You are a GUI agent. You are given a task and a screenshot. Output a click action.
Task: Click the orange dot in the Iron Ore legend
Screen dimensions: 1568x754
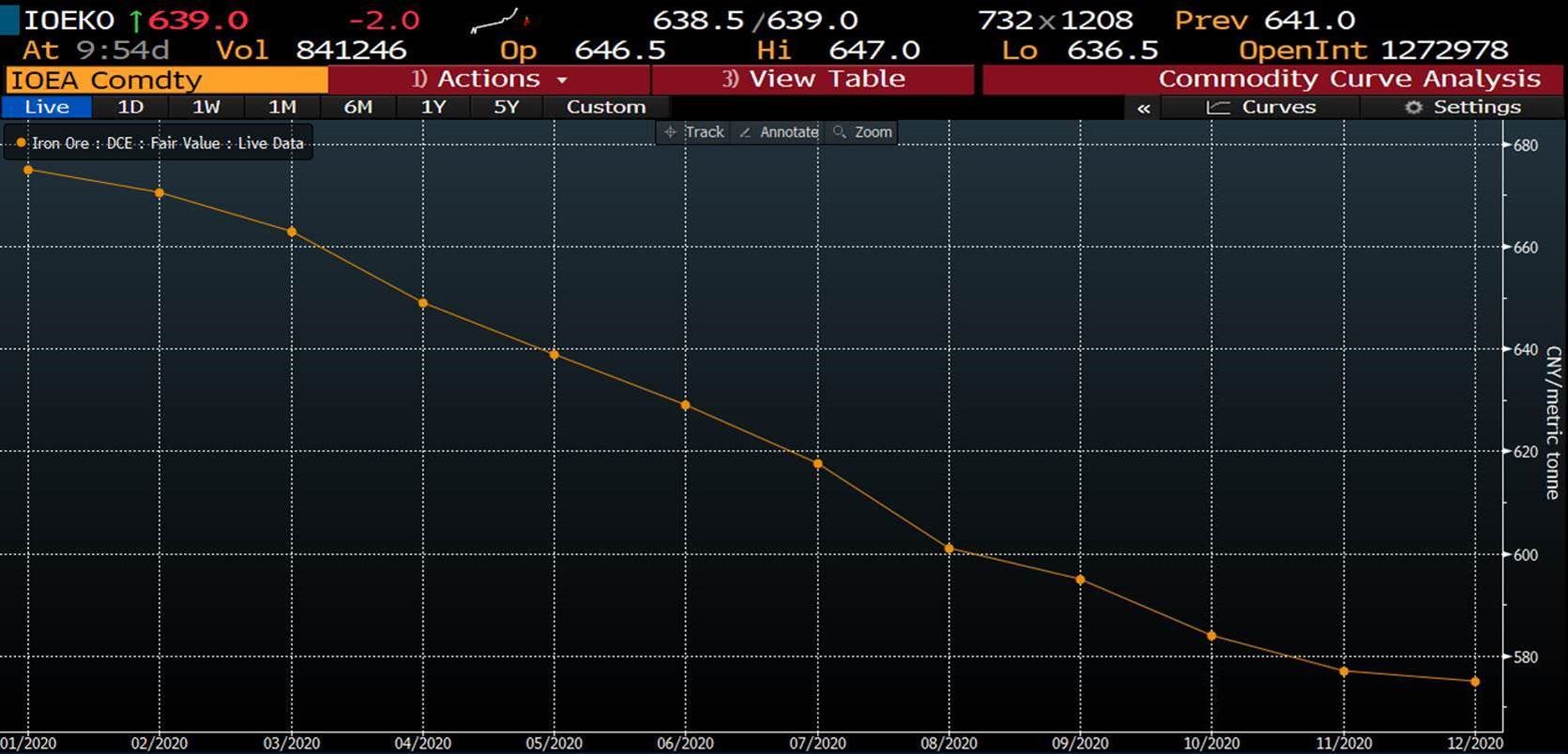[x=21, y=143]
